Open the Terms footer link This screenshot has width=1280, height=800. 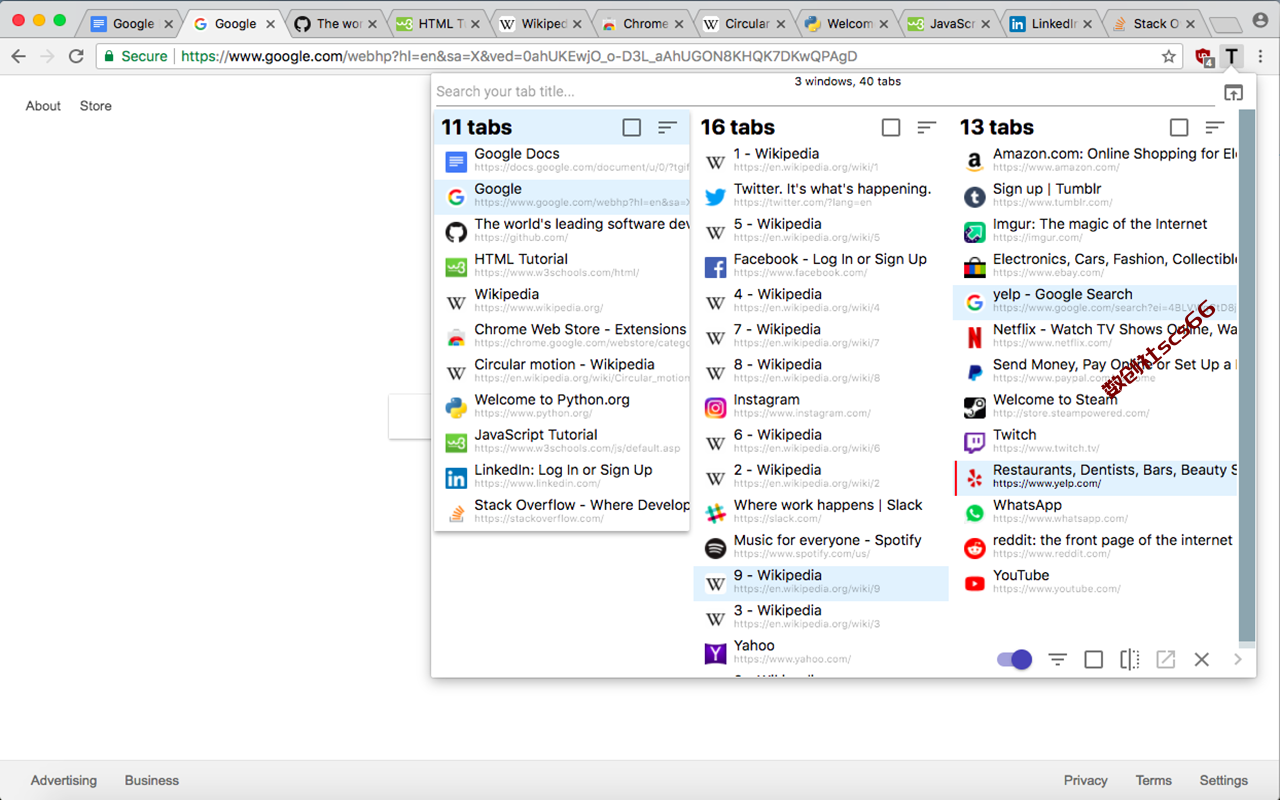(x=1153, y=780)
